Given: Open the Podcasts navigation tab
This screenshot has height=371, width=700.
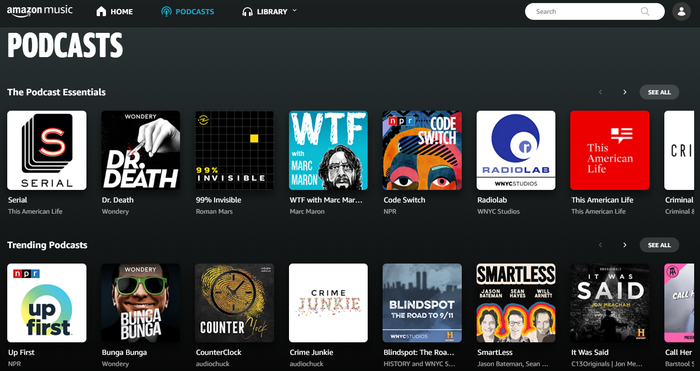Looking at the screenshot, I should (x=188, y=12).
